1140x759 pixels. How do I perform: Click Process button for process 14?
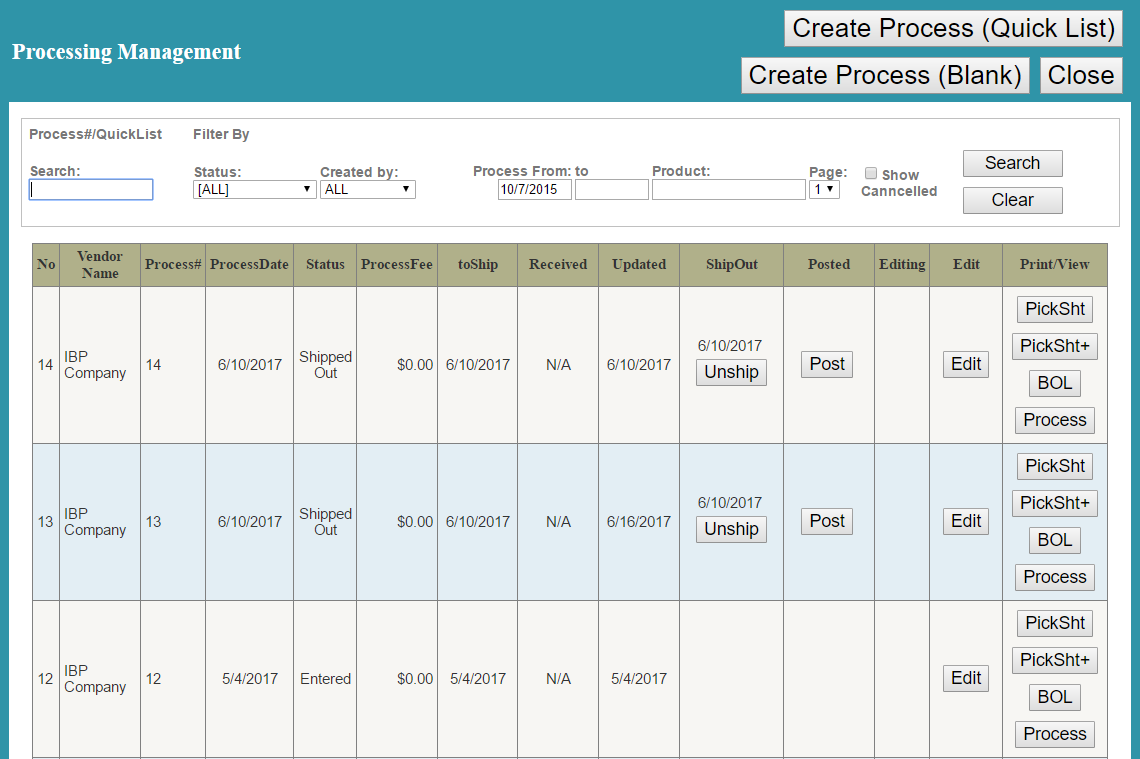(x=1054, y=420)
